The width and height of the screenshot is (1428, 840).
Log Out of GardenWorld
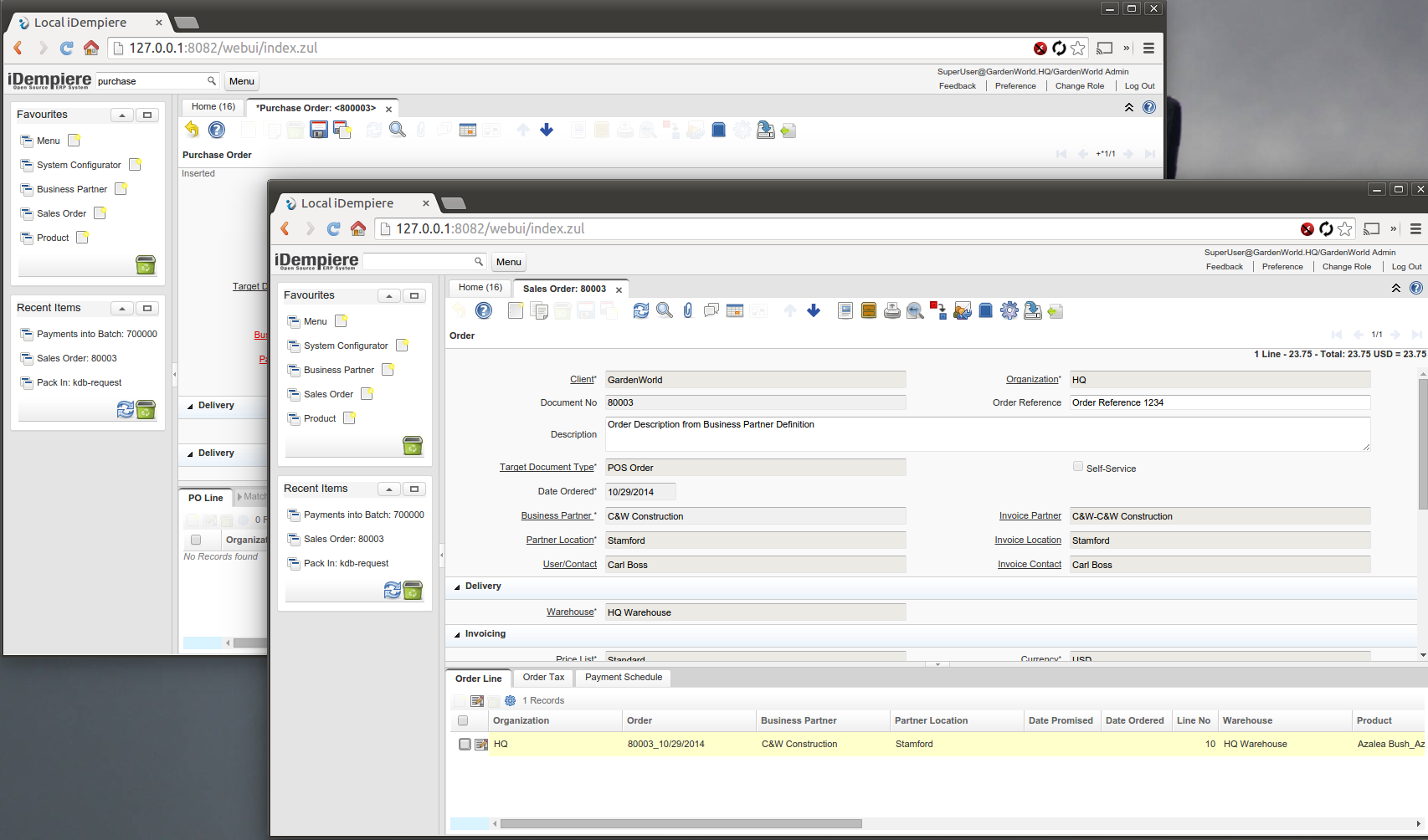1406,266
